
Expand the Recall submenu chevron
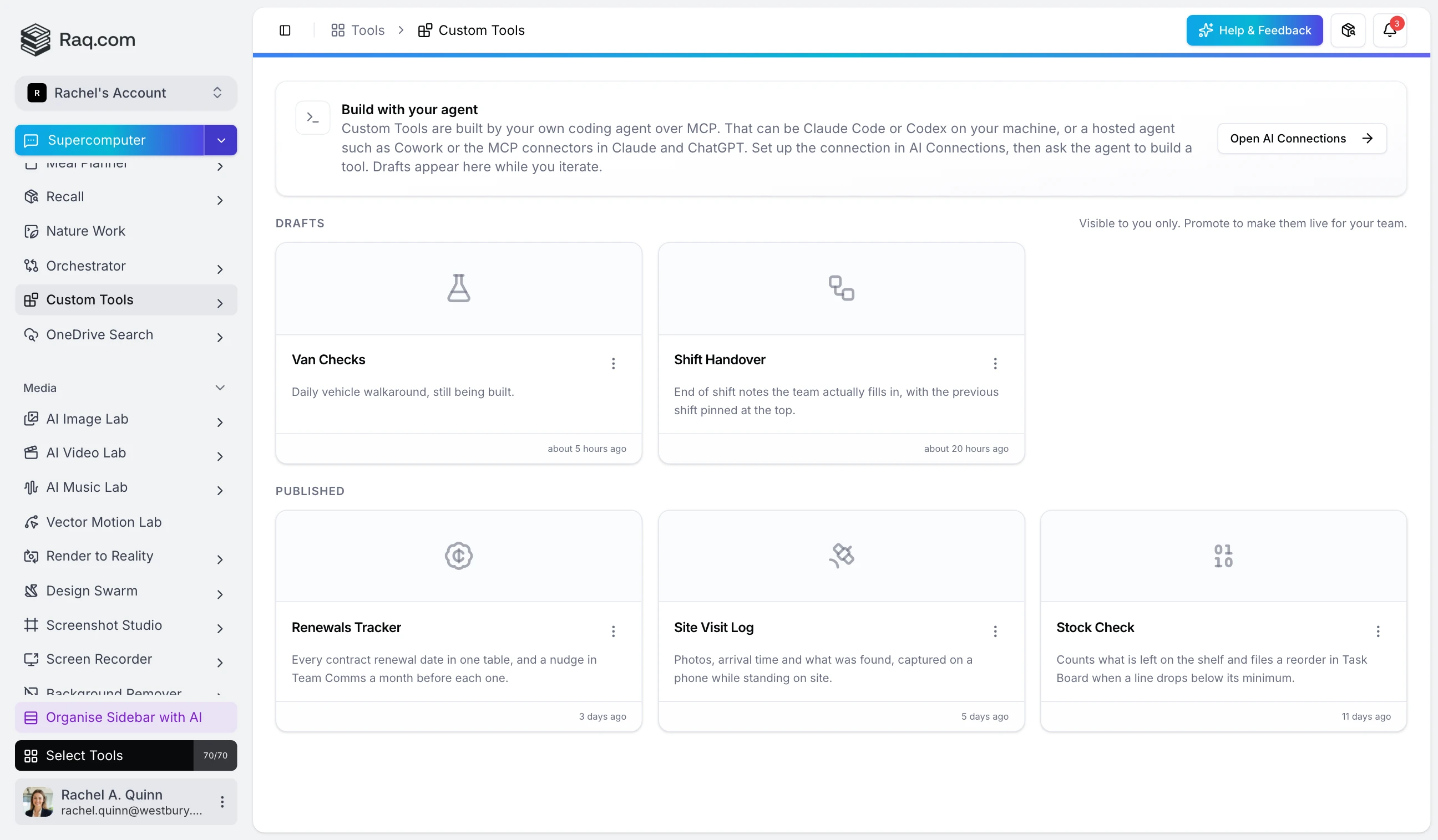coord(220,200)
